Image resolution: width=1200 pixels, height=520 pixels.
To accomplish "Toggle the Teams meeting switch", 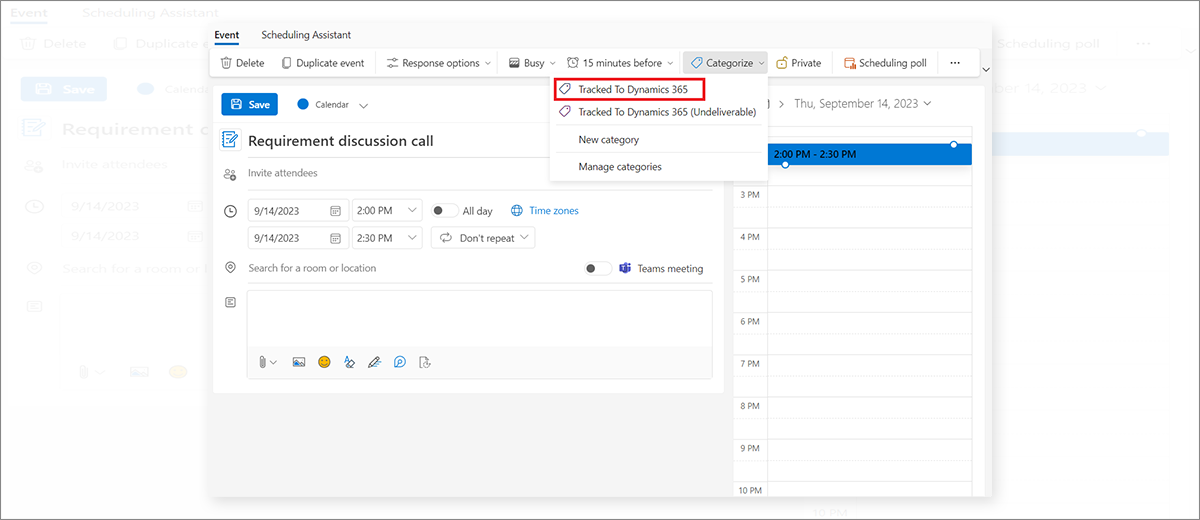I will pyautogui.click(x=598, y=269).
